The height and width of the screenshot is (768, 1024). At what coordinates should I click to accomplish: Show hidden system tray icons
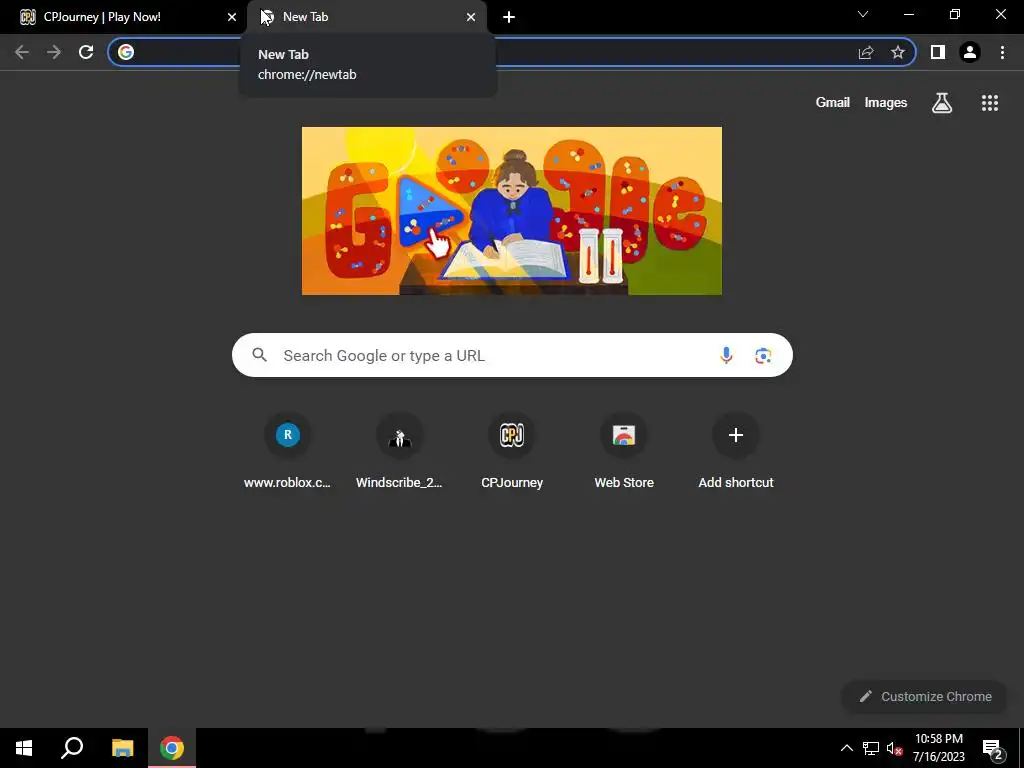coord(846,748)
